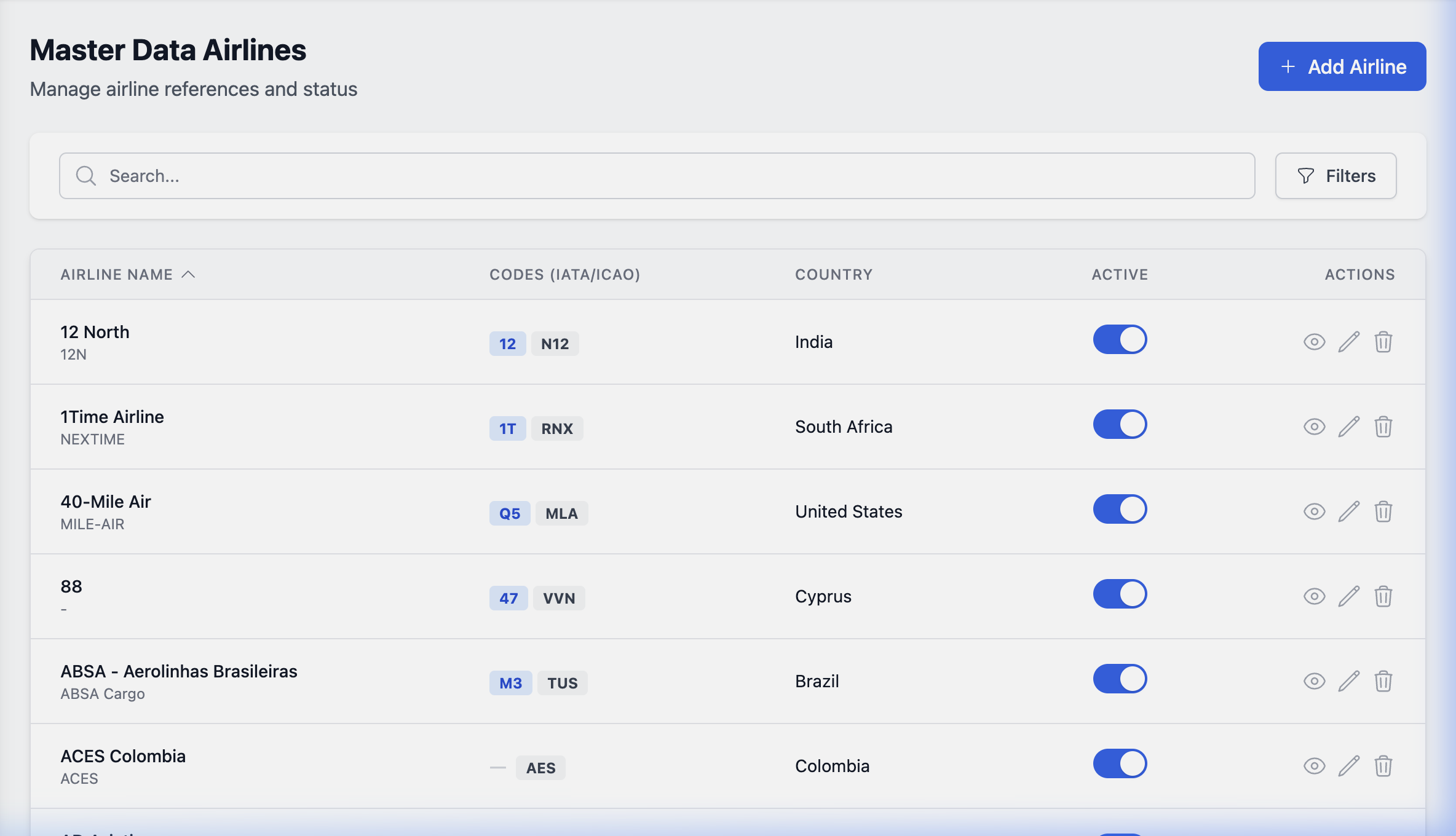Click the IATA code badge 47
The image size is (1456, 836).
508,598
